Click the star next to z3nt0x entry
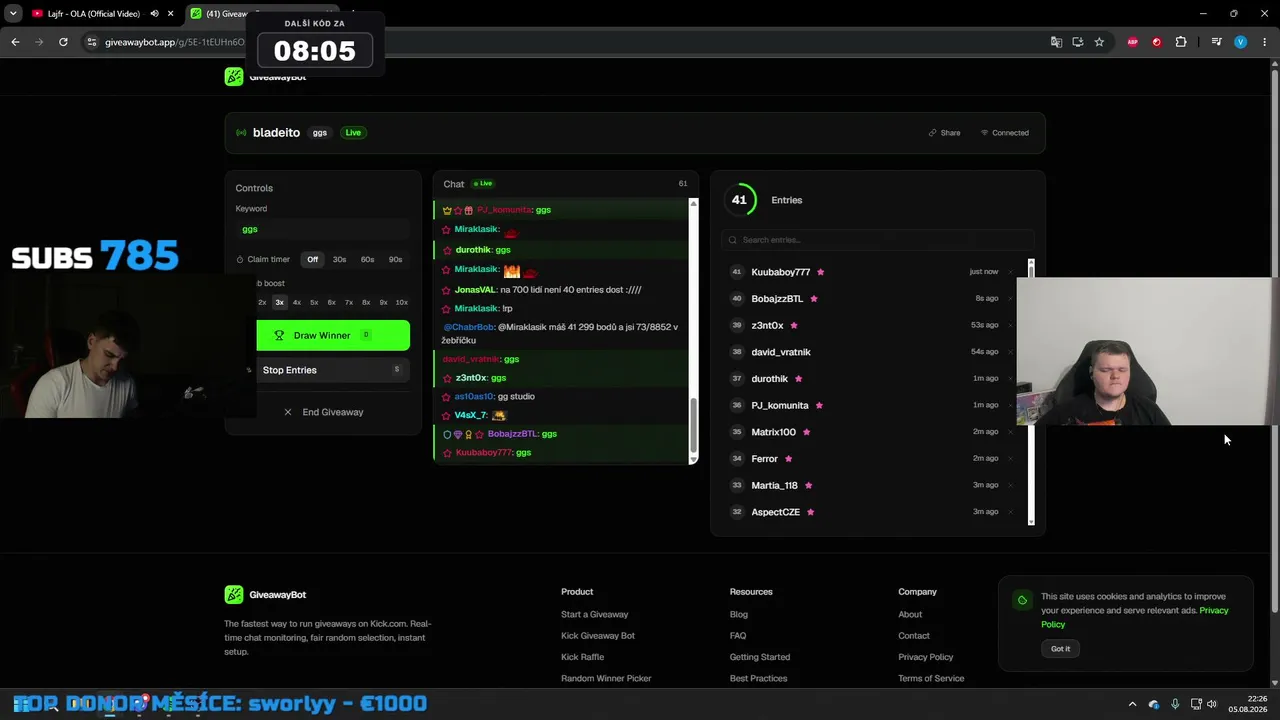 tap(794, 325)
